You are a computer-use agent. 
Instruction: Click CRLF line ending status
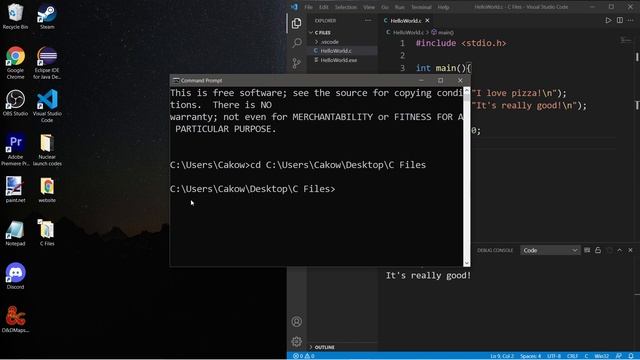coord(572,356)
